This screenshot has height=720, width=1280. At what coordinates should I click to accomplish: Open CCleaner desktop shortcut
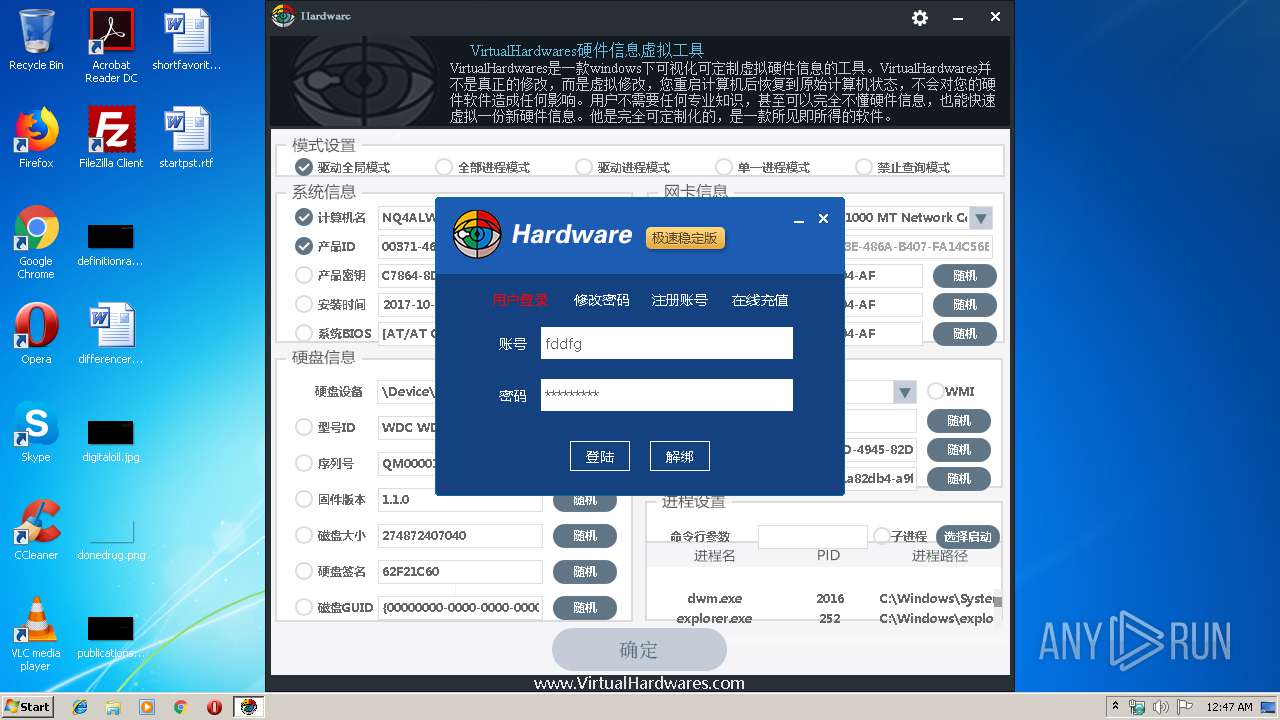(x=36, y=530)
